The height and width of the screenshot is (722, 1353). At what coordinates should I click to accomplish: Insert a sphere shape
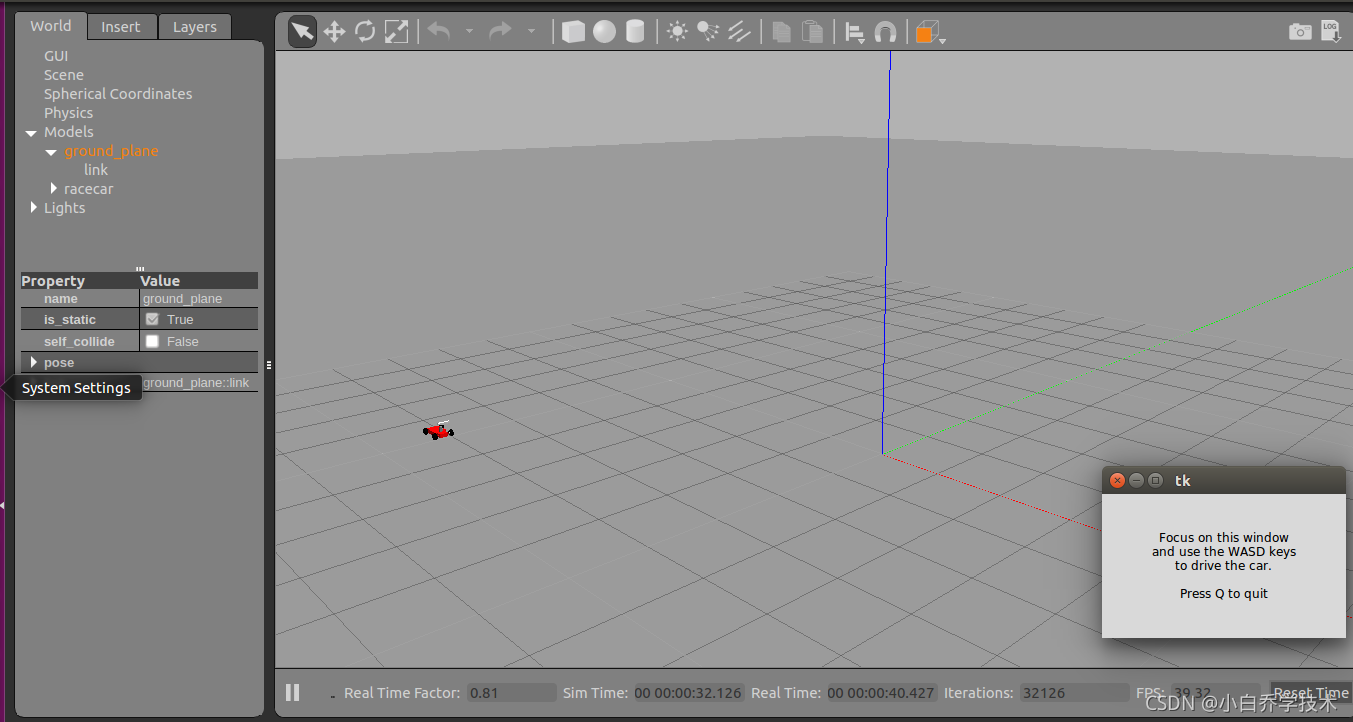tap(604, 32)
